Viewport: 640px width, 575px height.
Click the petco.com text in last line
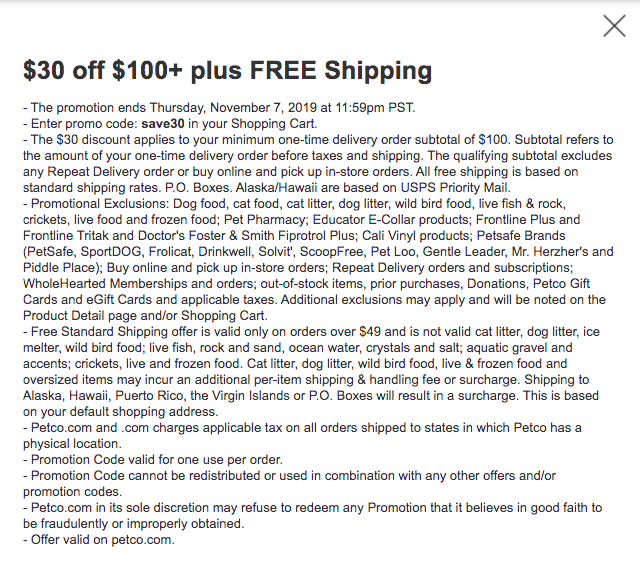pyautogui.click(x=142, y=540)
